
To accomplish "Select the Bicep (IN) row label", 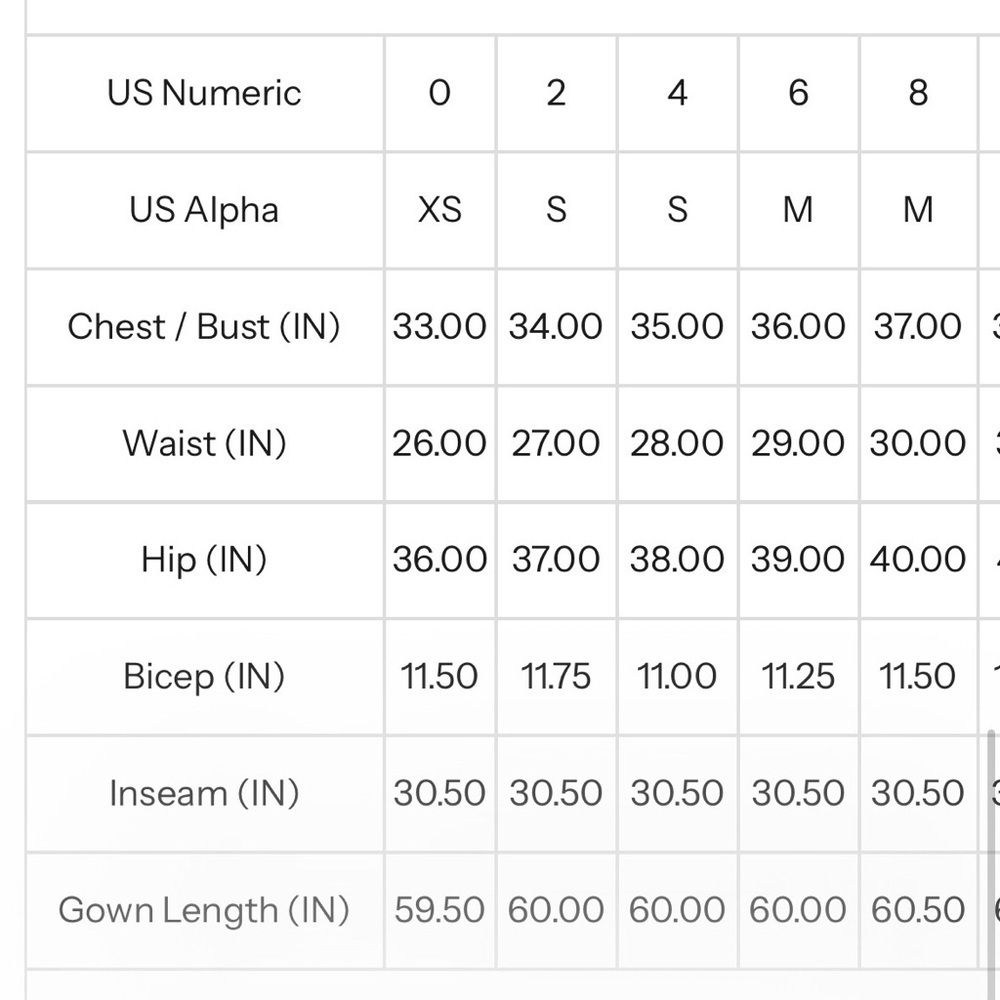I will click(204, 677).
